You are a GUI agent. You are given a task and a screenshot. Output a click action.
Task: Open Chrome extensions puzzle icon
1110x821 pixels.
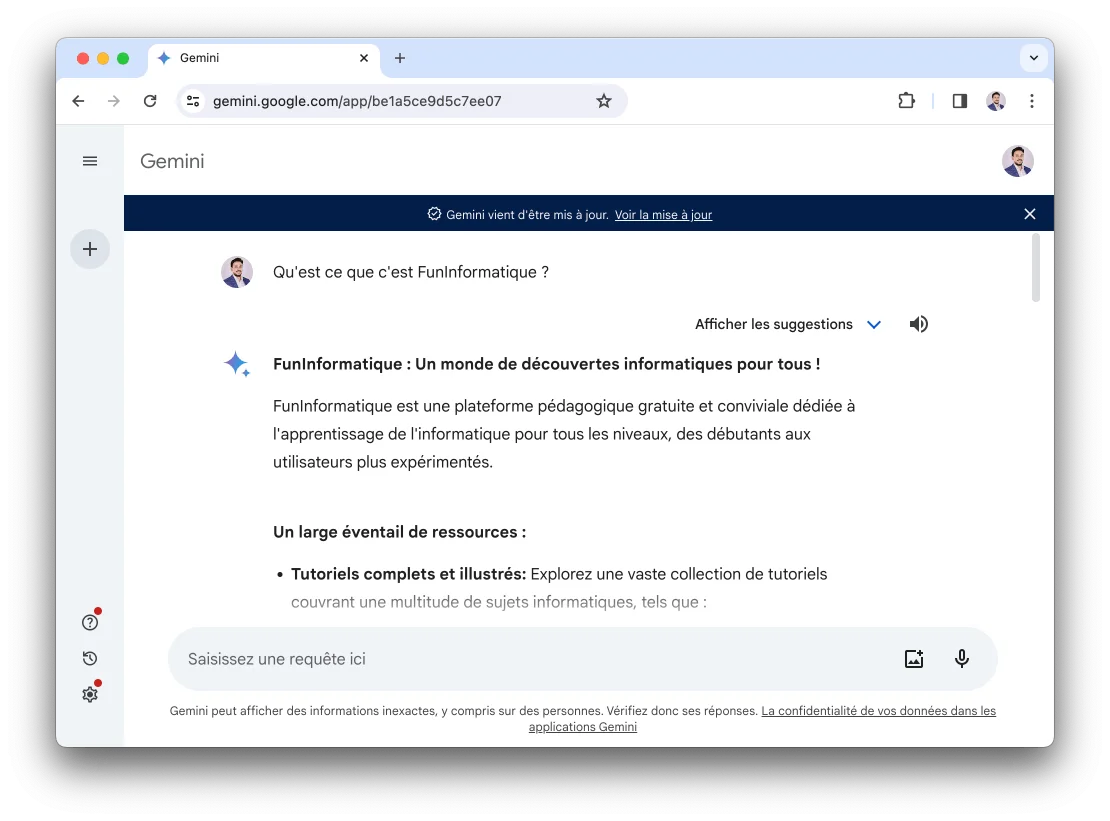point(906,101)
